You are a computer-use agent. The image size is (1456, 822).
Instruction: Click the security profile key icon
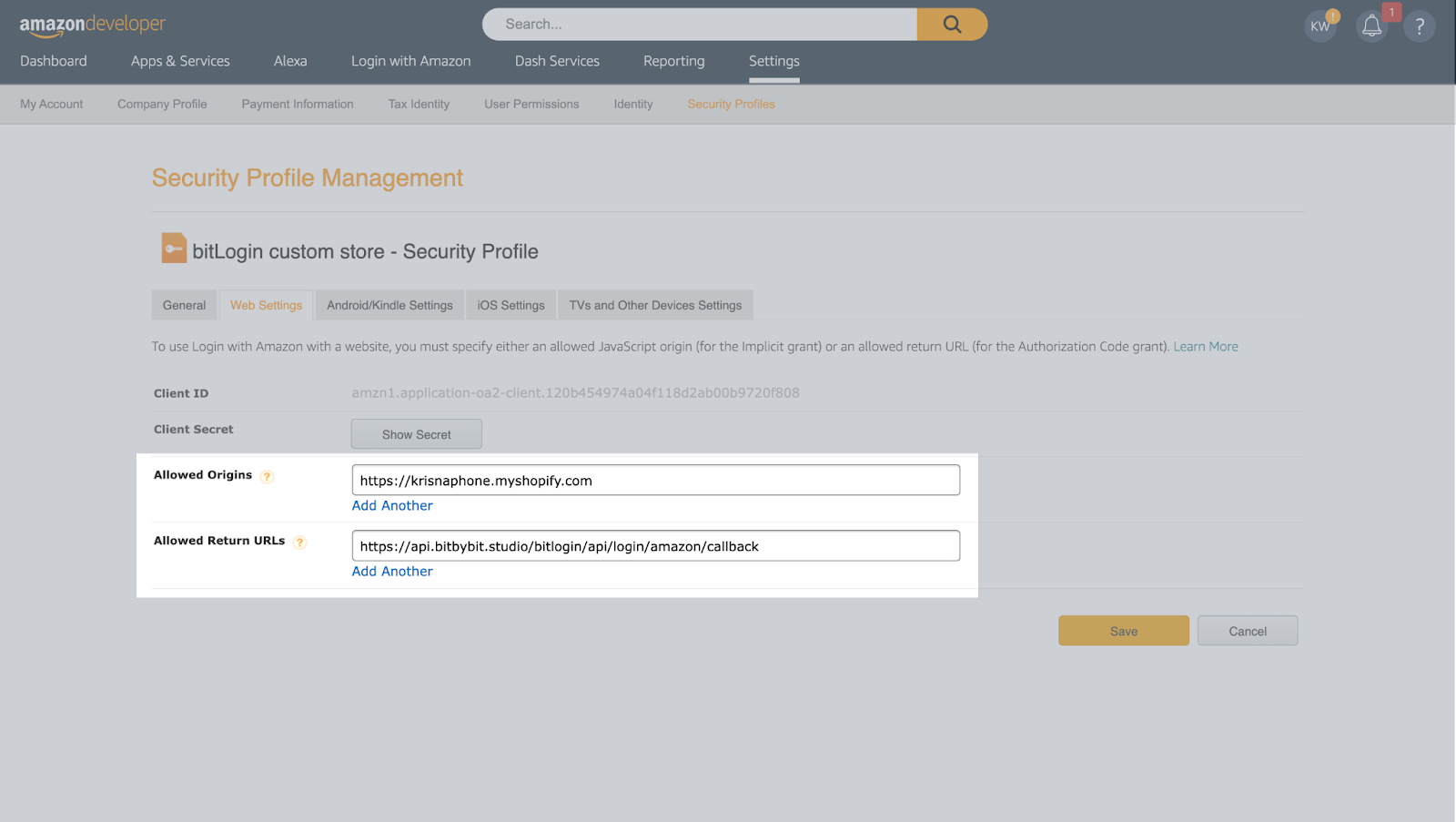(174, 248)
